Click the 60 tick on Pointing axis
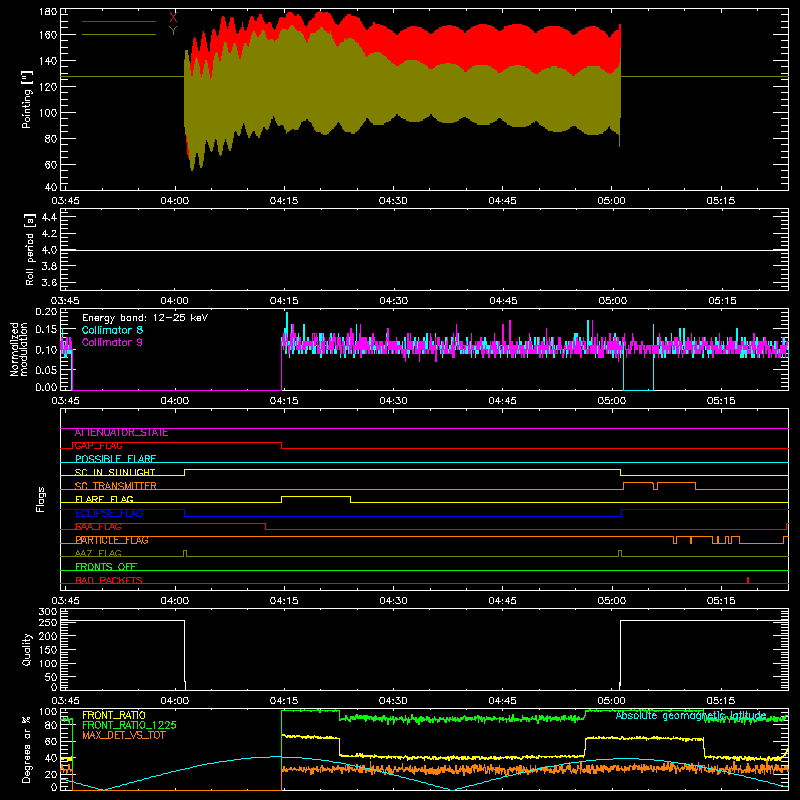The height and width of the screenshot is (800, 800). point(51,165)
